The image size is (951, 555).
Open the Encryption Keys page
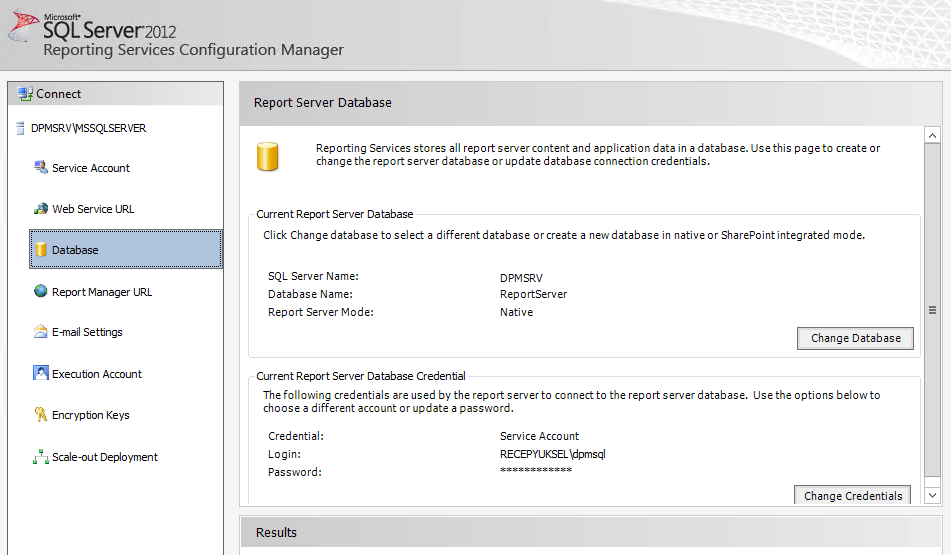[x=90, y=415]
